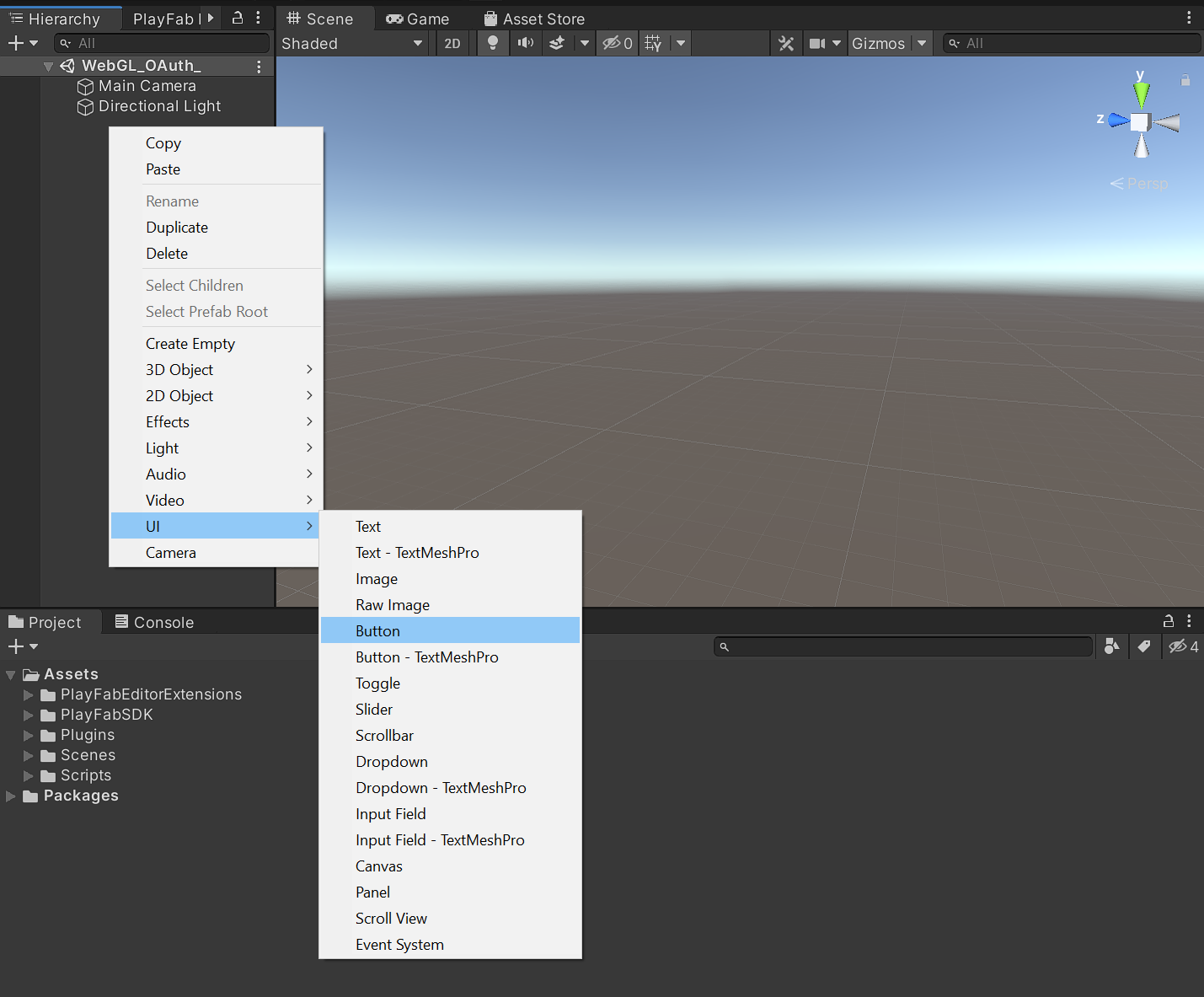This screenshot has height=997, width=1204.
Task: Toggle the Project panel lock icon
Action: pos(1168,621)
